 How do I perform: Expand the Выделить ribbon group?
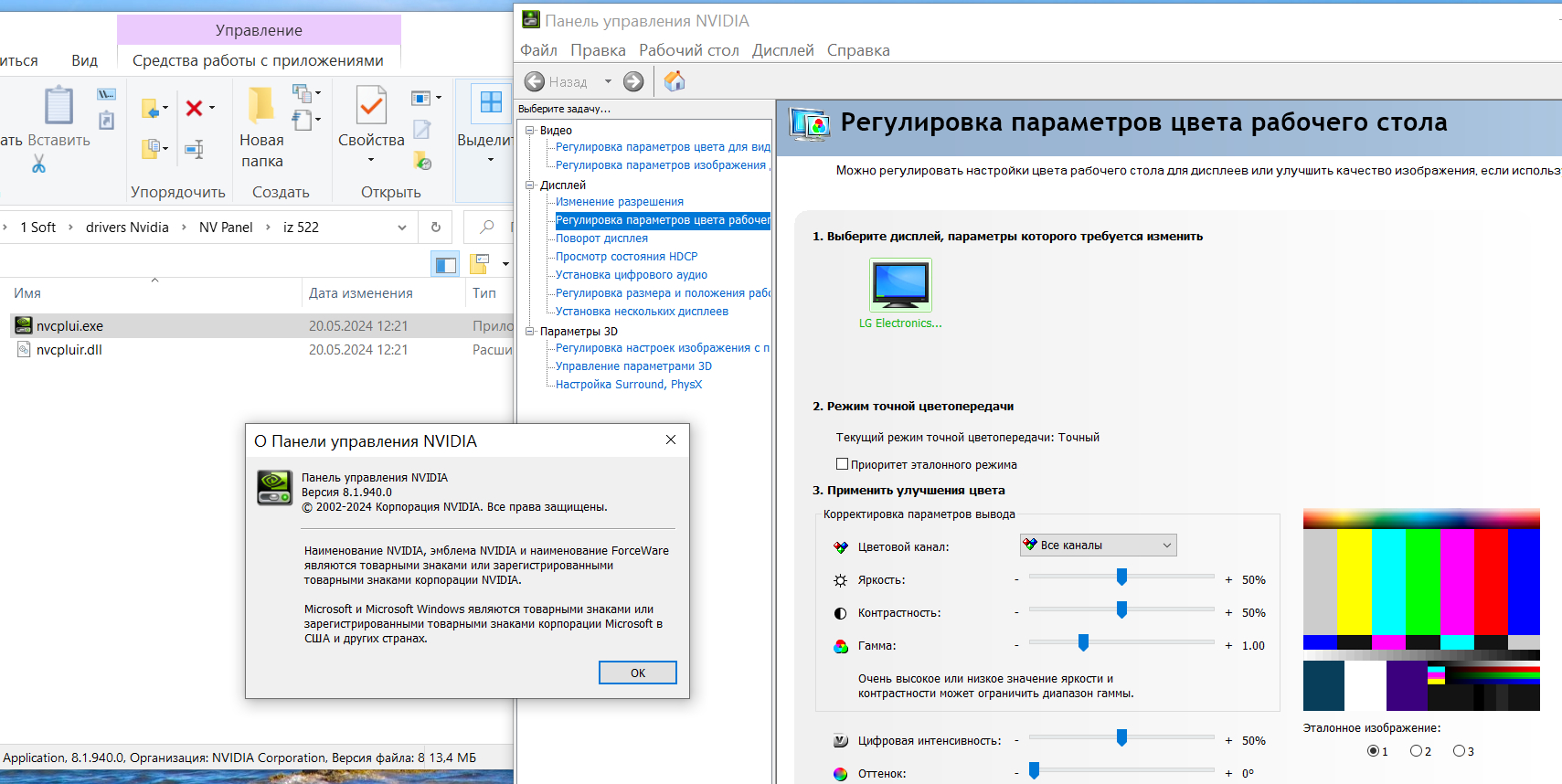click(x=491, y=160)
